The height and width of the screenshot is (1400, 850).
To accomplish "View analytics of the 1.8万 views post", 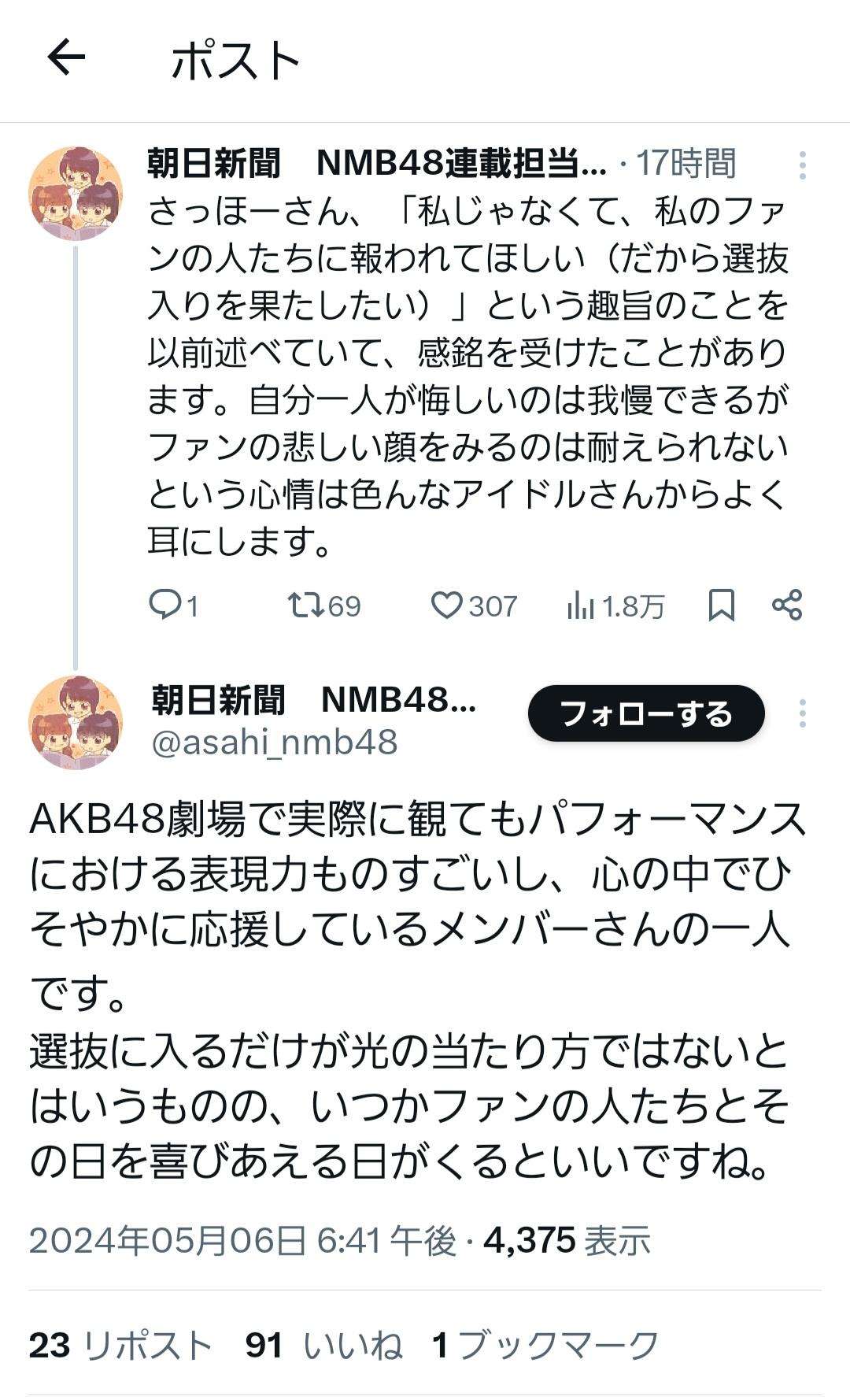I will tap(582, 606).
